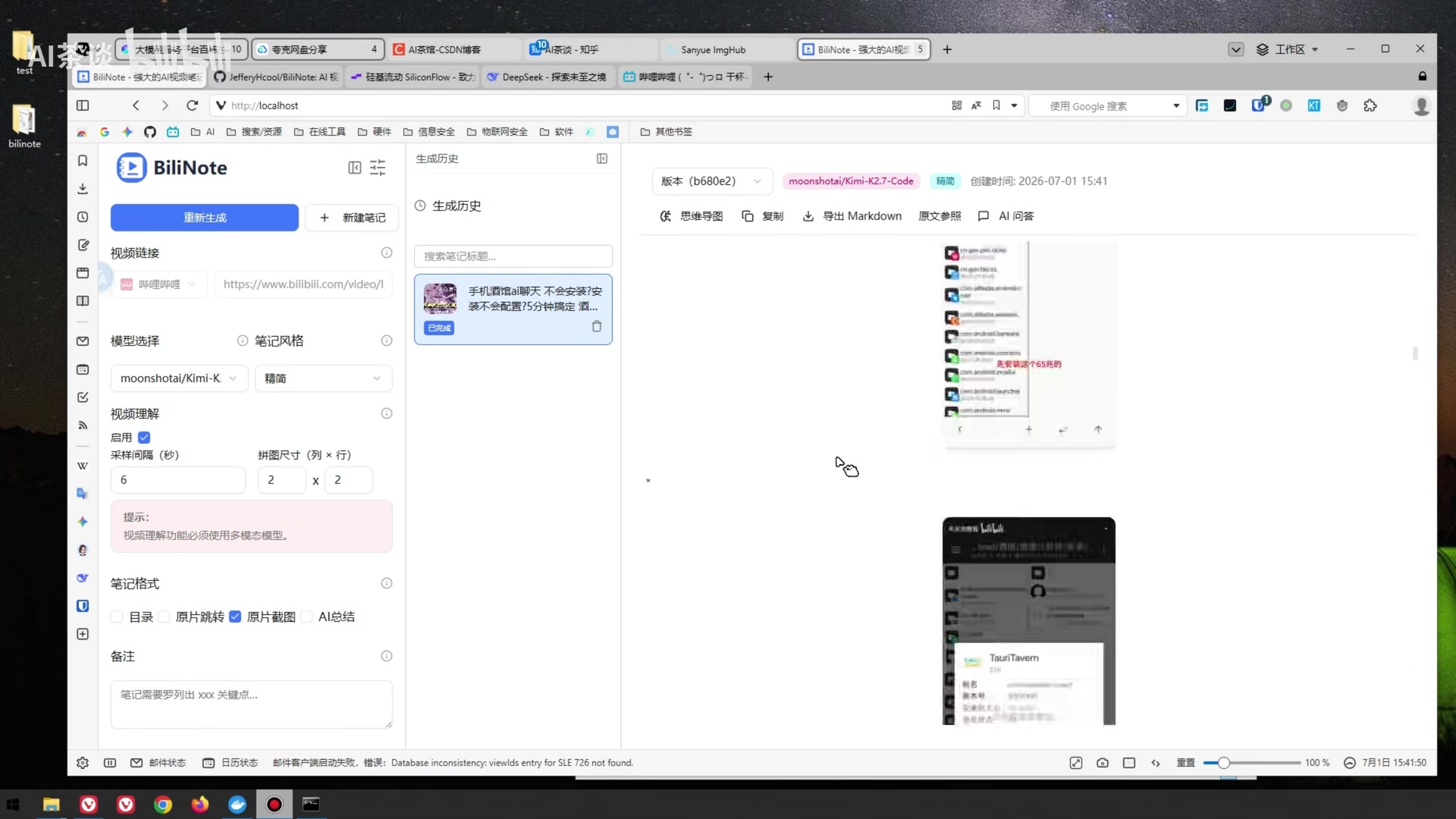This screenshot has width=1456, height=819.
Task: Open Vivaldi Downloads side panel
Action: [x=83, y=189]
